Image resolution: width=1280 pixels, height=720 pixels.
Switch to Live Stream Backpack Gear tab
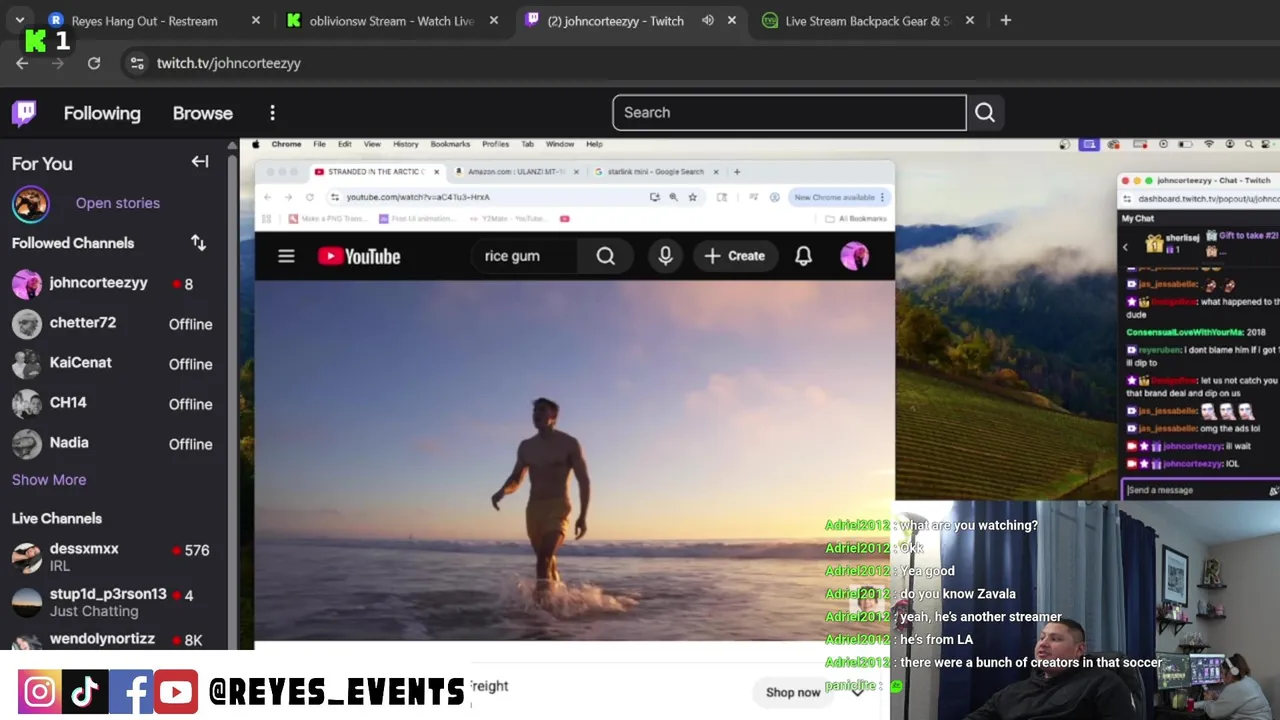coord(868,20)
